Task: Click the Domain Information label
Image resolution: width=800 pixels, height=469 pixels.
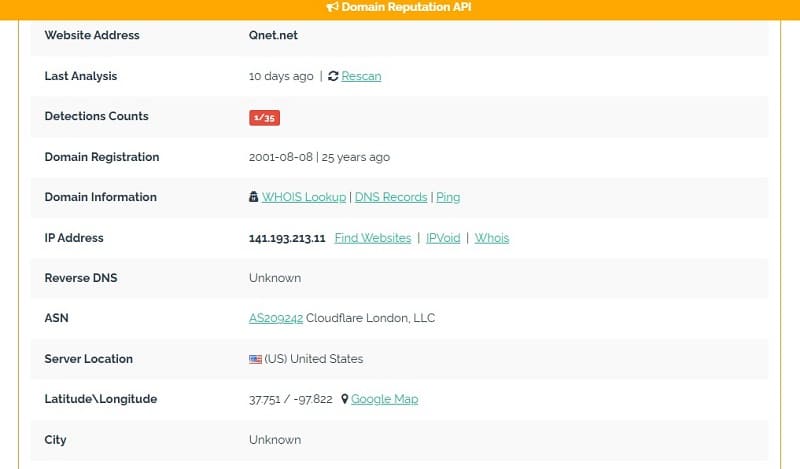Action: [101, 197]
